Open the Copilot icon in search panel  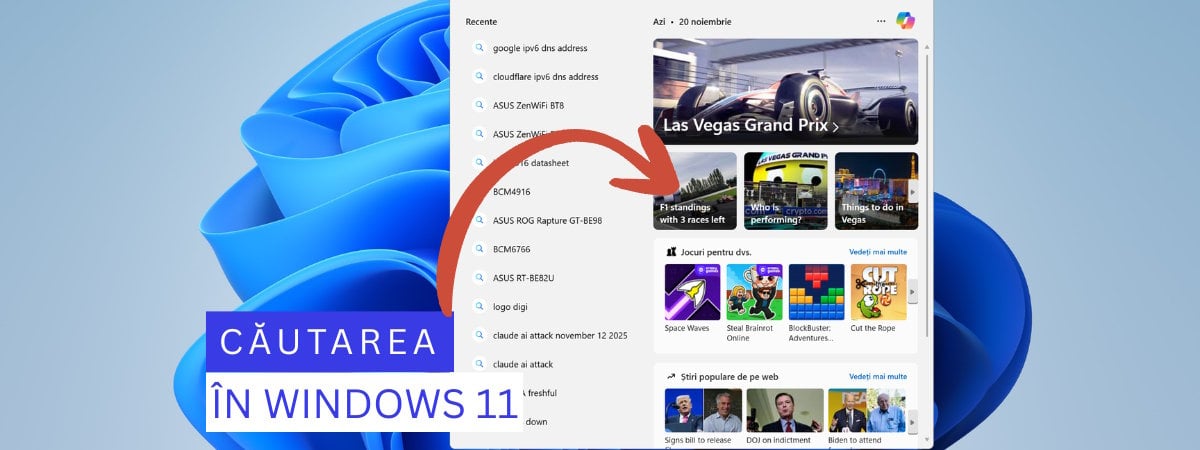905,20
